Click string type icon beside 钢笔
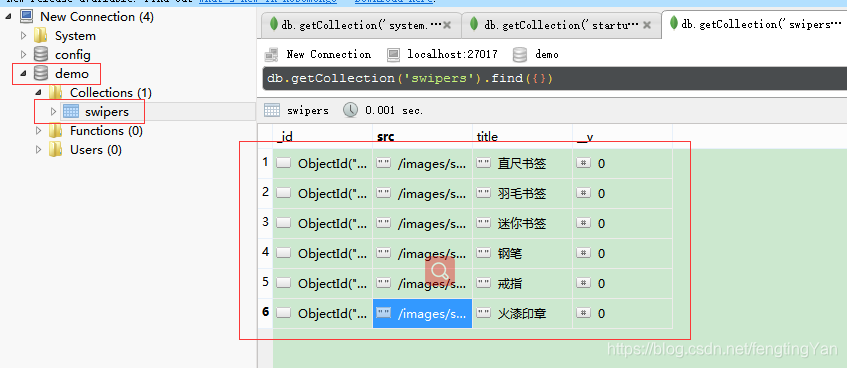 pyautogui.click(x=483, y=253)
